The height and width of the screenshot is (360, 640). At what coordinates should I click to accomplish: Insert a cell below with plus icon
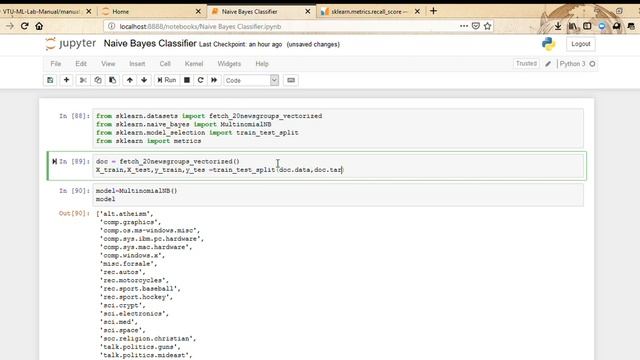(x=66, y=80)
